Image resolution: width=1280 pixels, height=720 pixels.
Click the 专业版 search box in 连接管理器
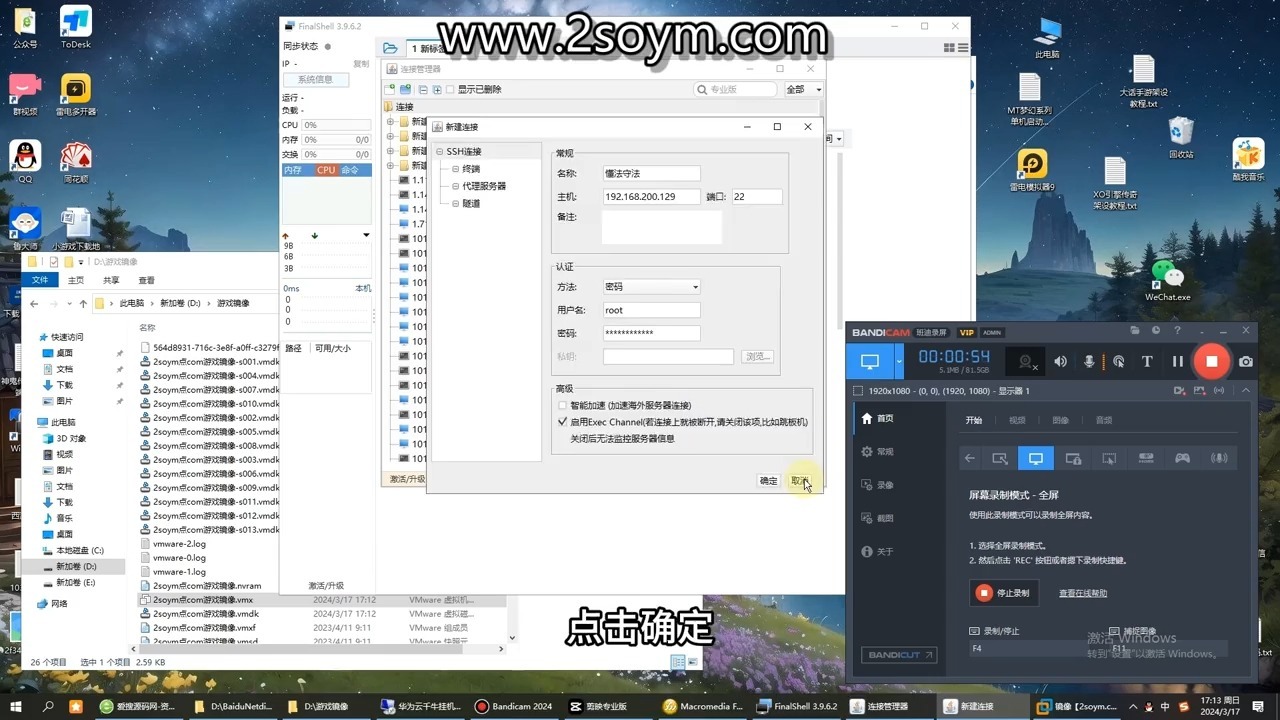[736, 89]
